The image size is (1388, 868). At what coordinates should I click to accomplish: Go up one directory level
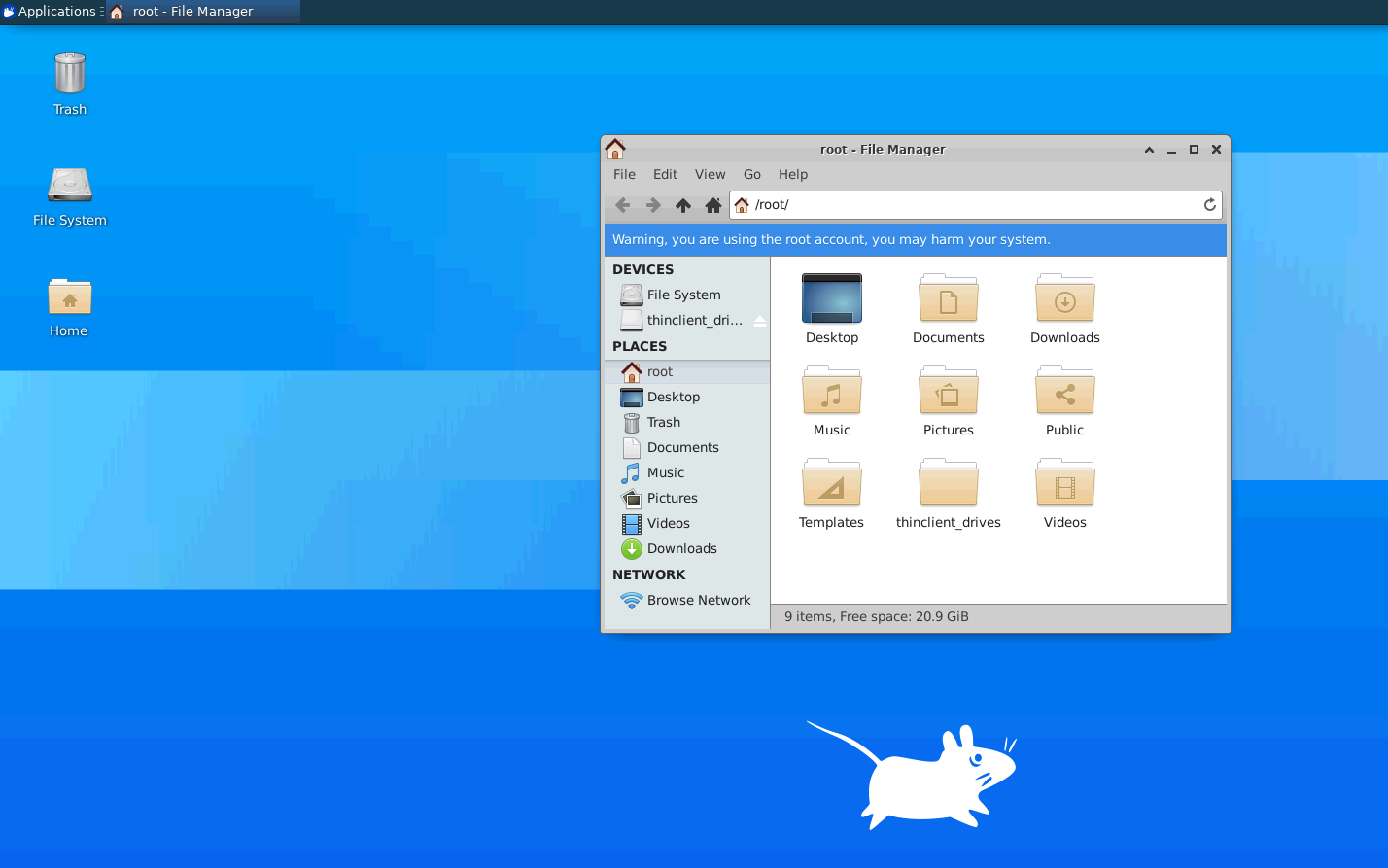pos(682,205)
